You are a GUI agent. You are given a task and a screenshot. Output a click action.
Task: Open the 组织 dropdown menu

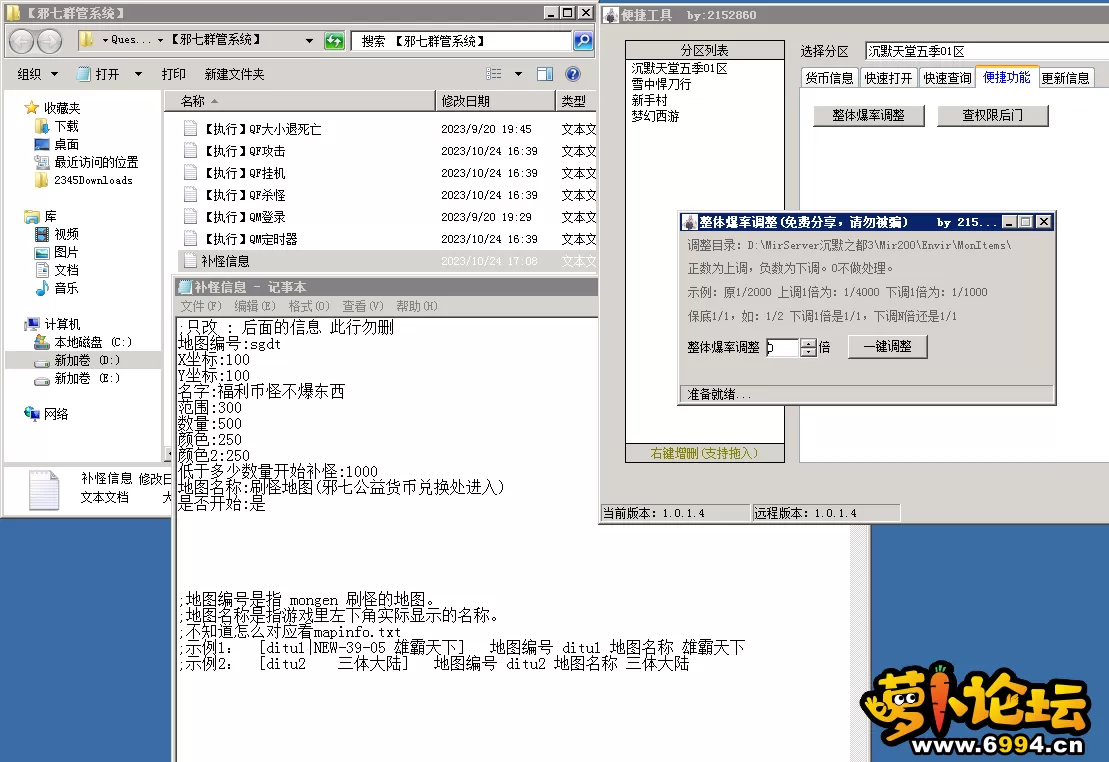click(x=37, y=74)
